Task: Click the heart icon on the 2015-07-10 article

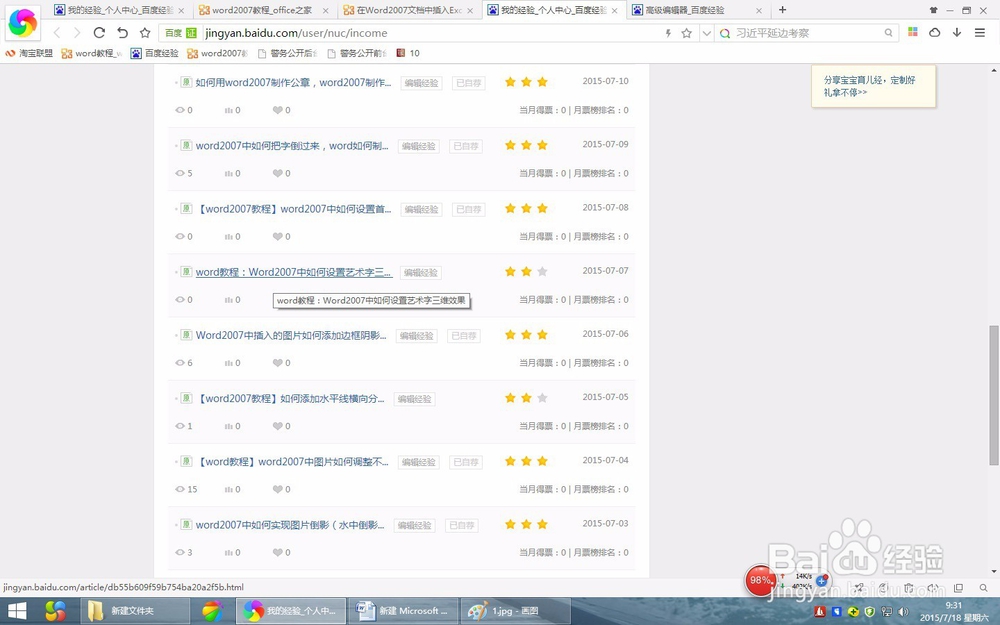Action: 277,110
